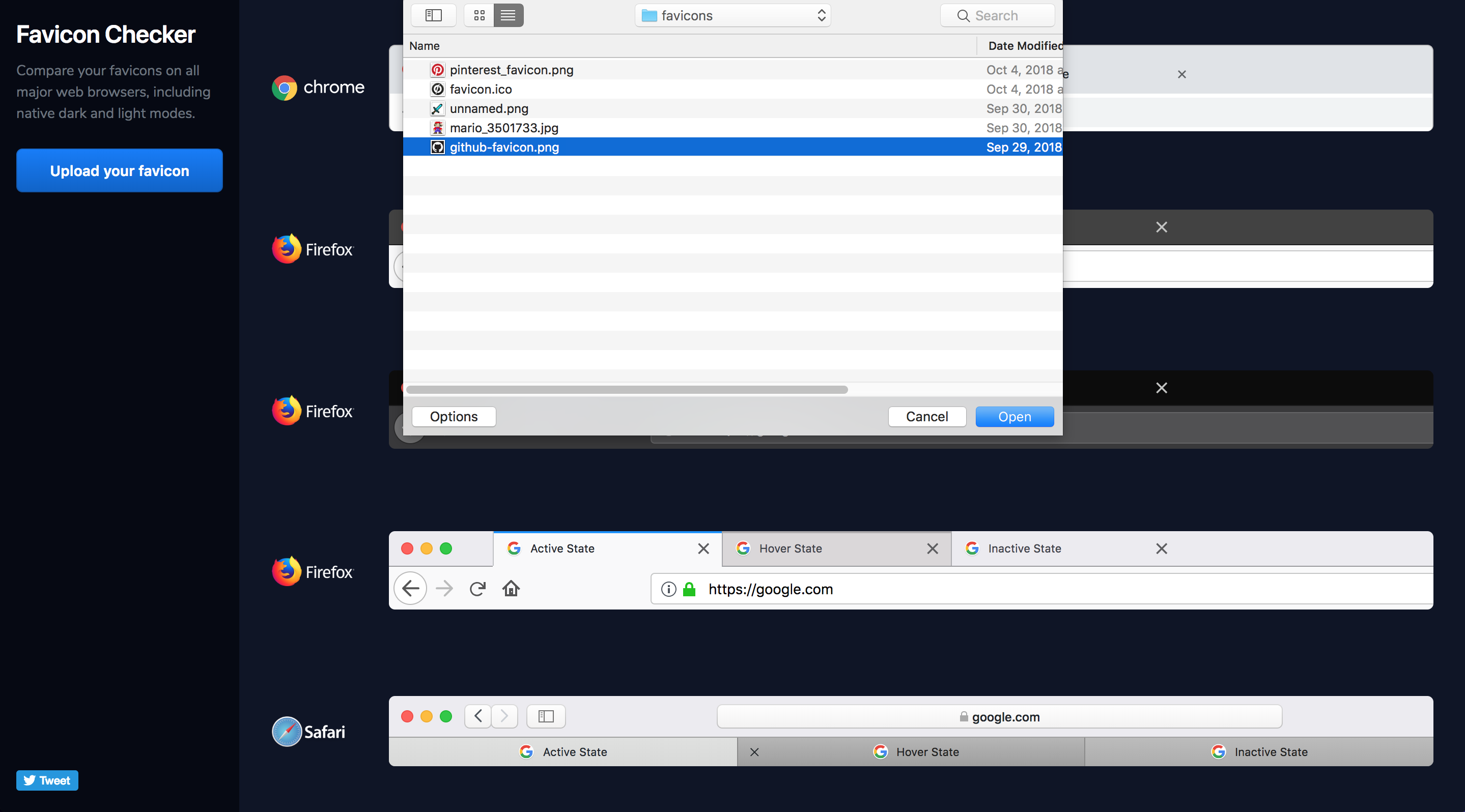Select pinterest_favicon.png file
Screen dimensions: 1465x812
point(511,70)
